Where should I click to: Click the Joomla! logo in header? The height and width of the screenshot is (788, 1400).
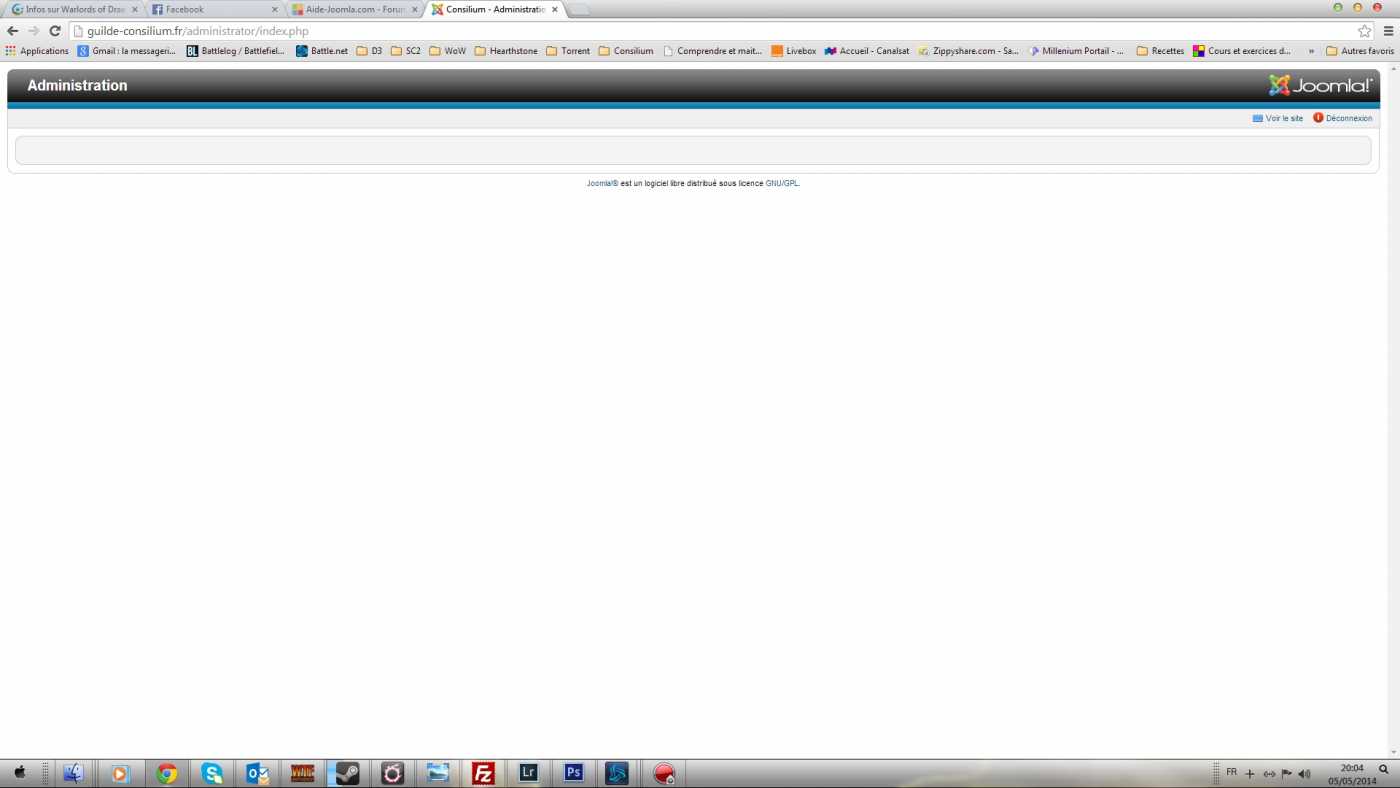1320,85
